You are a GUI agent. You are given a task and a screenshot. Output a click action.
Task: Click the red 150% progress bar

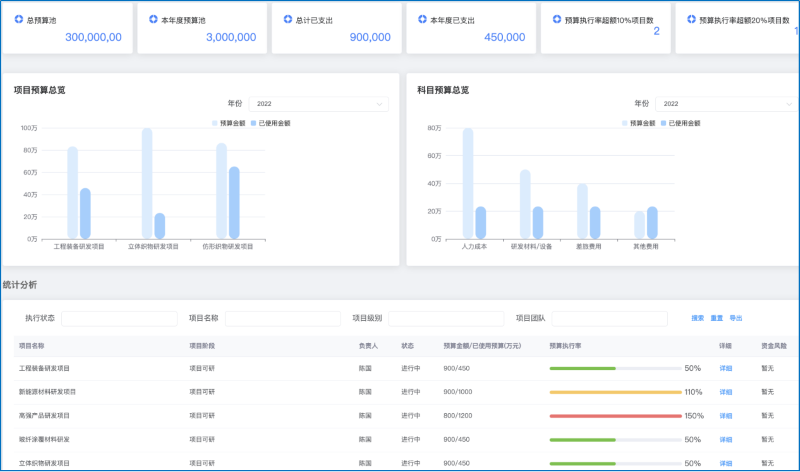pyautogui.click(x=615, y=416)
